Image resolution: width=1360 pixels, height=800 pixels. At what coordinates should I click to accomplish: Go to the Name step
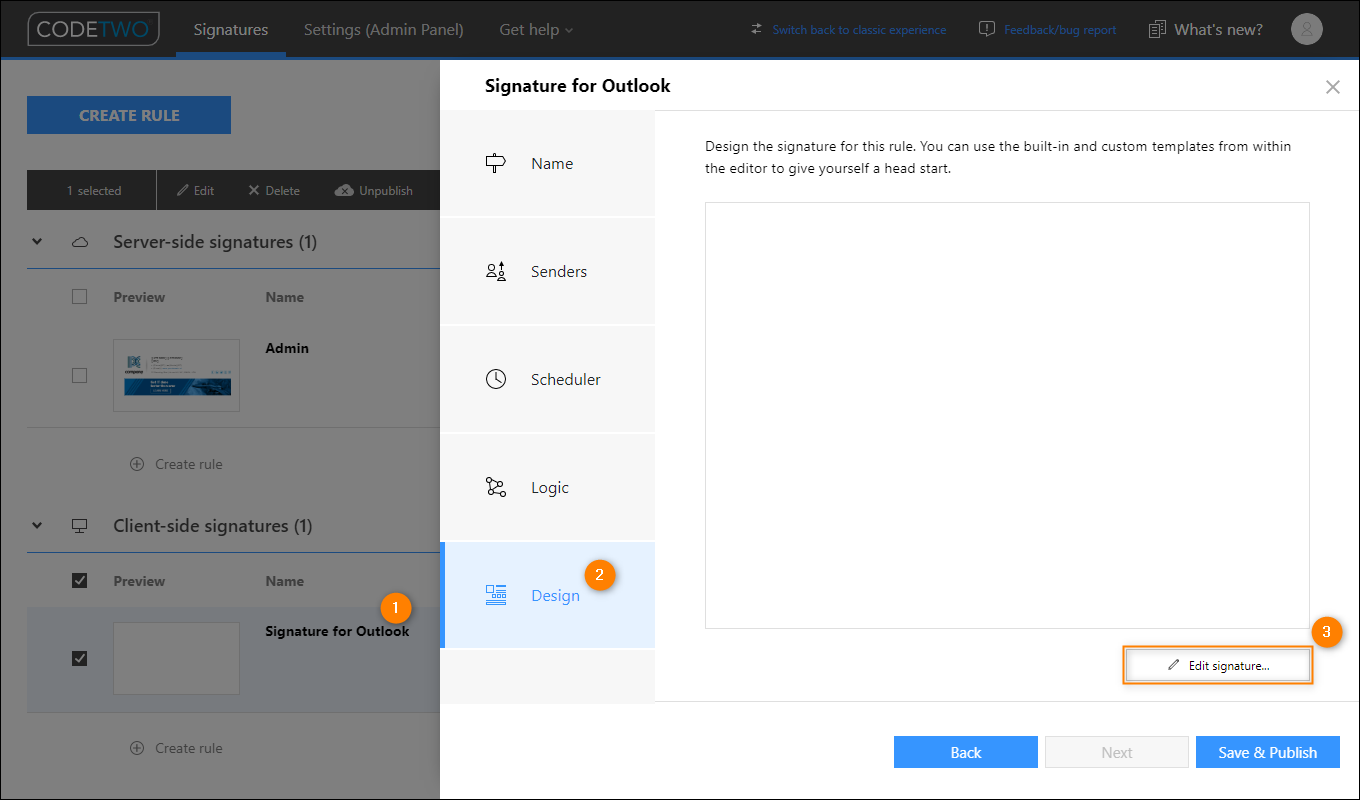click(548, 163)
